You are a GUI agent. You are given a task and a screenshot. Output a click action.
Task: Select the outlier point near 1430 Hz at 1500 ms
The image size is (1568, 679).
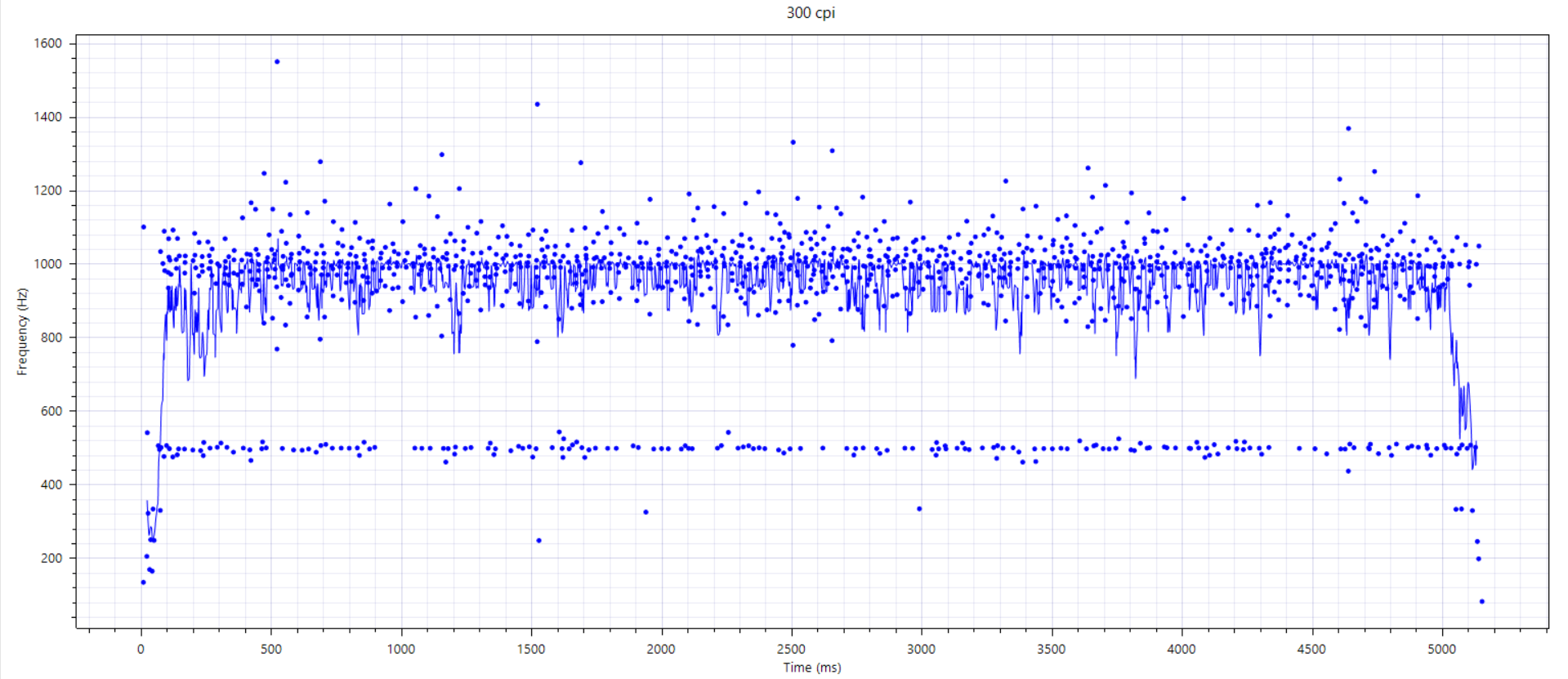537,105
